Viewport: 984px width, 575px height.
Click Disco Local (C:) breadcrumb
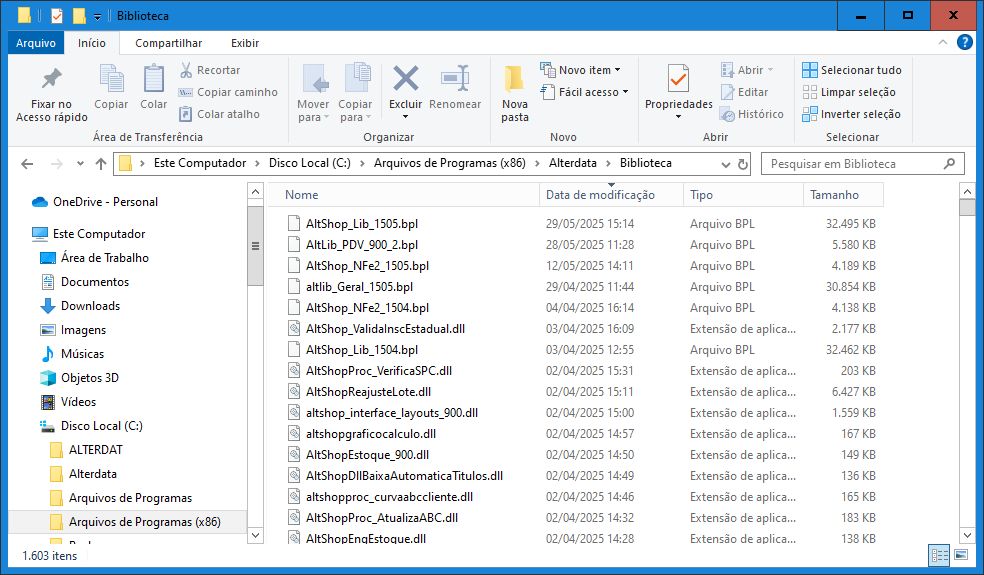tap(310, 163)
